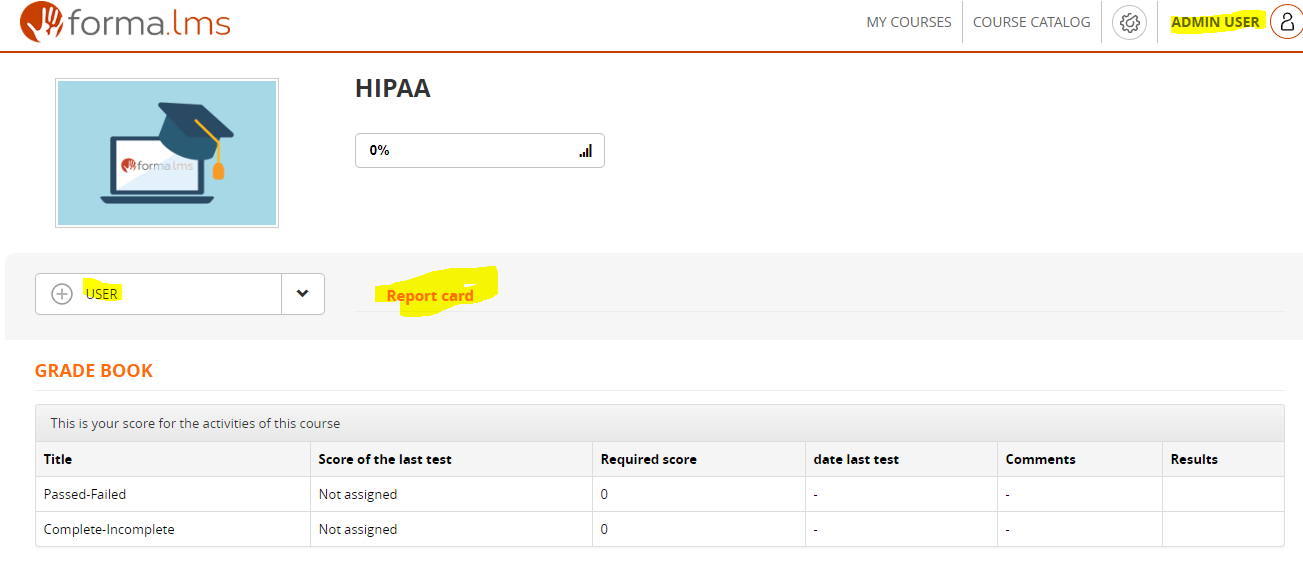Click the user profile avatar icon
The image size is (1303, 572).
point(1285,22)
